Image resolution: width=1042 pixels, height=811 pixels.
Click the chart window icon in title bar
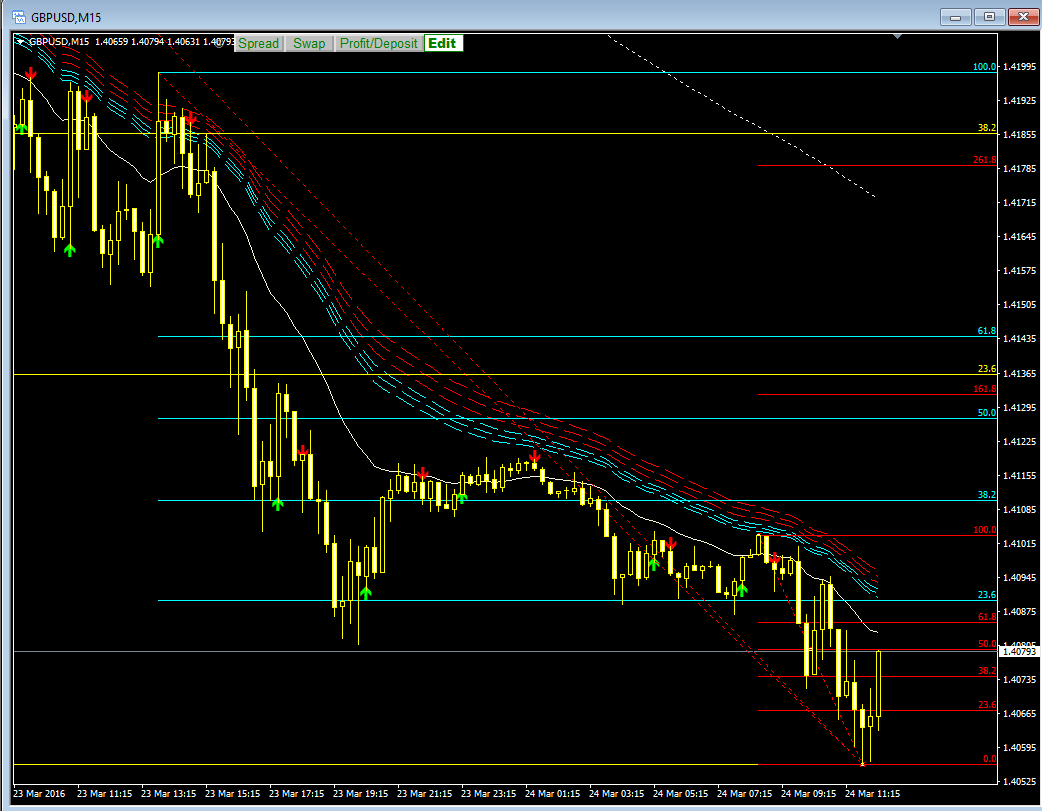tap(19, 17)
